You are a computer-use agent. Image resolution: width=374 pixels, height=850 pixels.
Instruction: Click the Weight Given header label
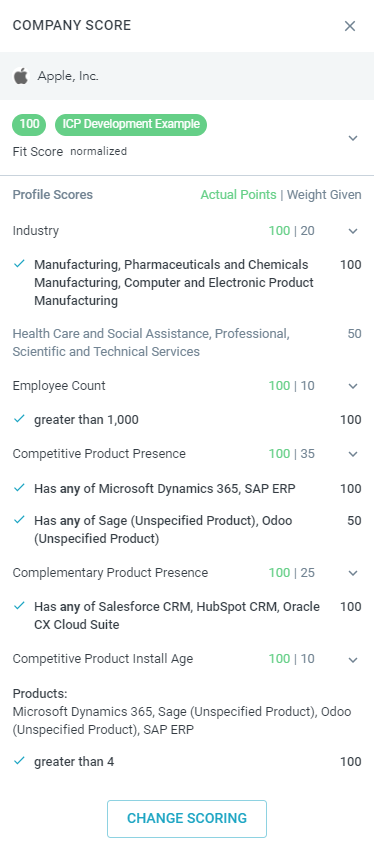coord(324,195)
